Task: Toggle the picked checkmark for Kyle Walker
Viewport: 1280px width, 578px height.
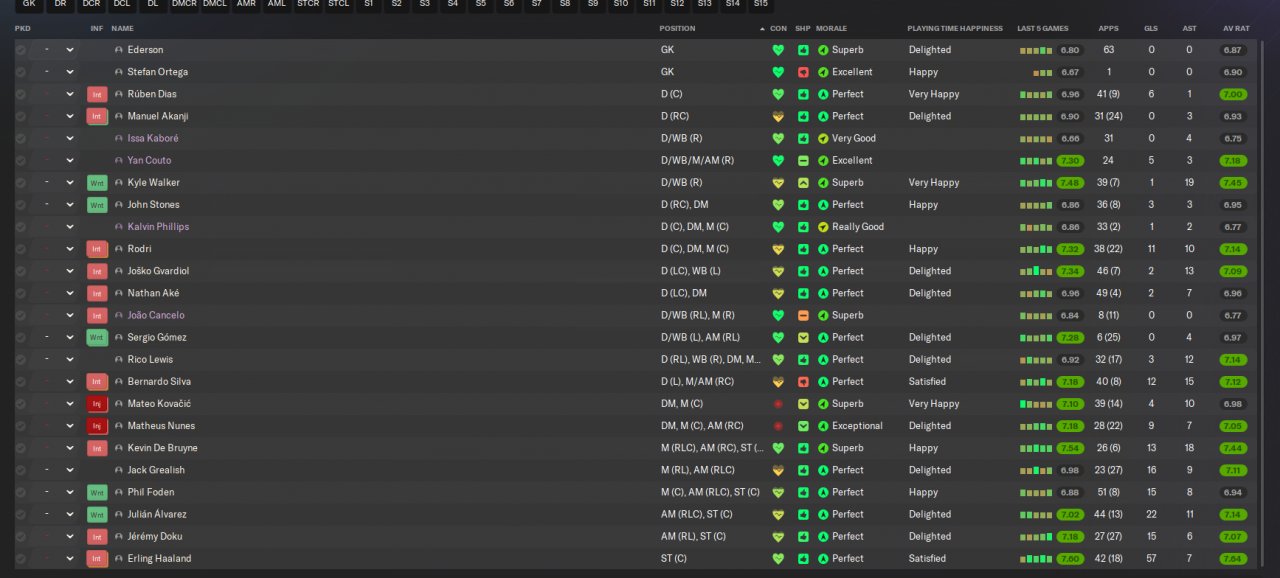Action: click(x=21, y=183)
